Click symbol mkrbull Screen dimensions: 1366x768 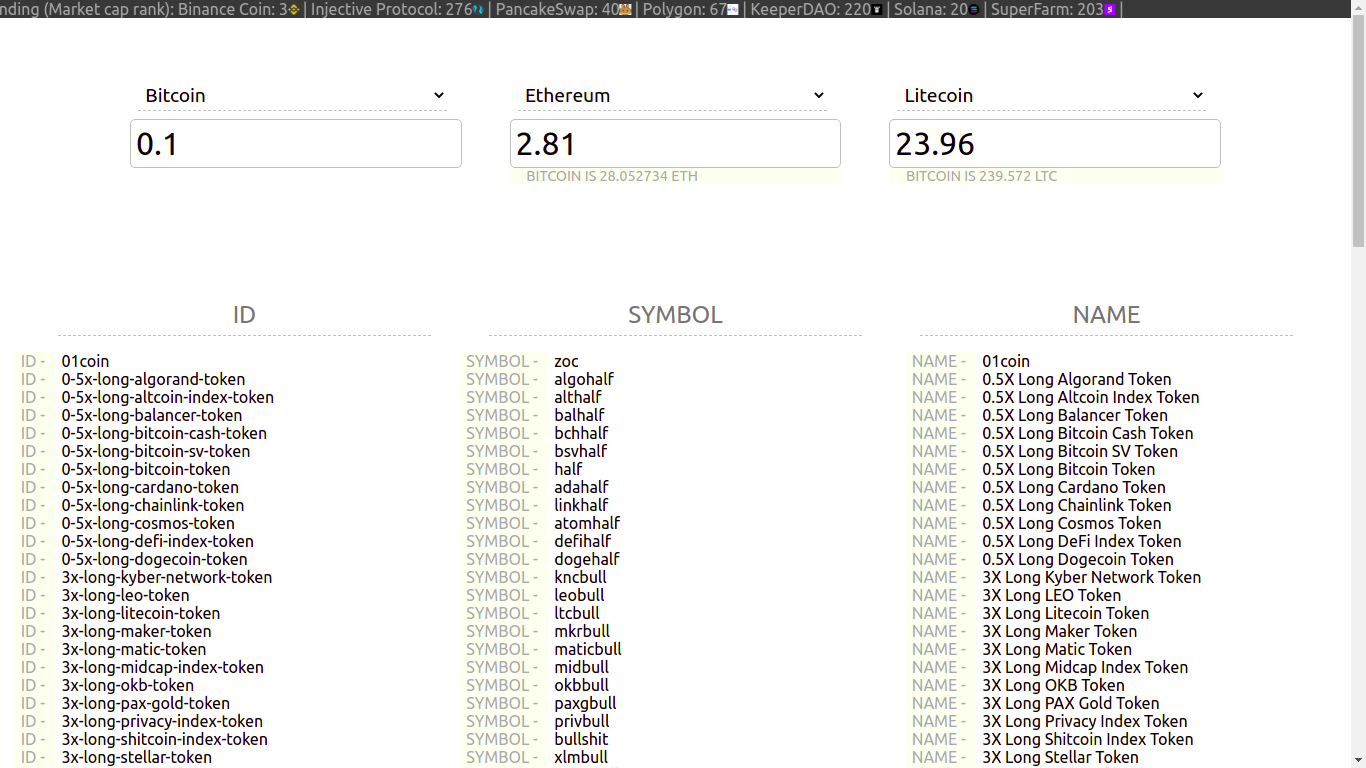tap(582, 632)
